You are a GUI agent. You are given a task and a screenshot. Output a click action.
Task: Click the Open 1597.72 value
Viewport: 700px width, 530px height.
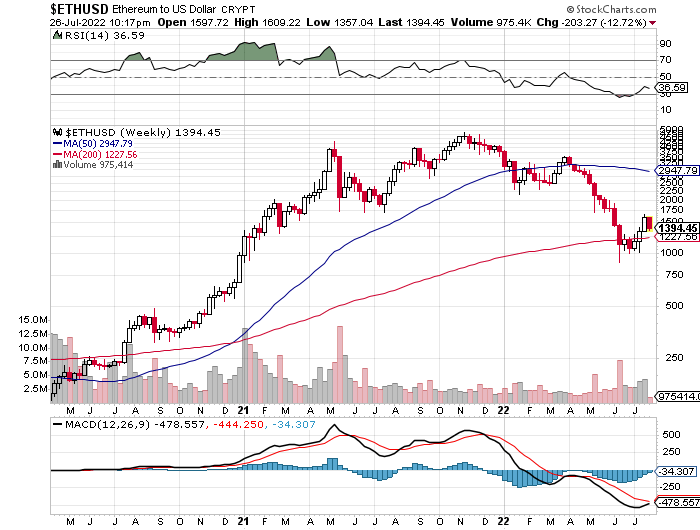click(193, 22)
